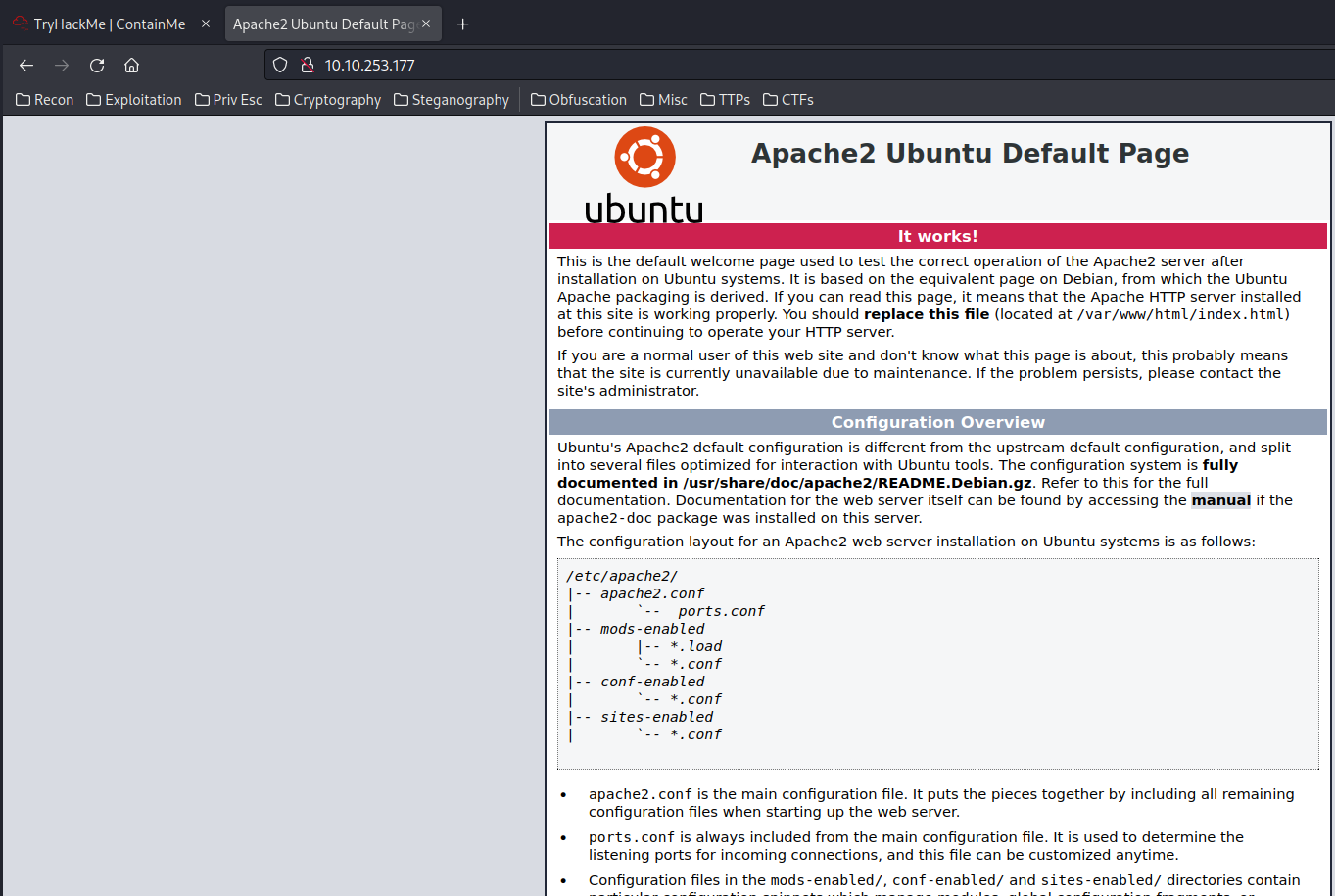Click the bold 'replace this file' text
Image resolution: width=1335 pixels, height=896 pixels.
point(927,314)
